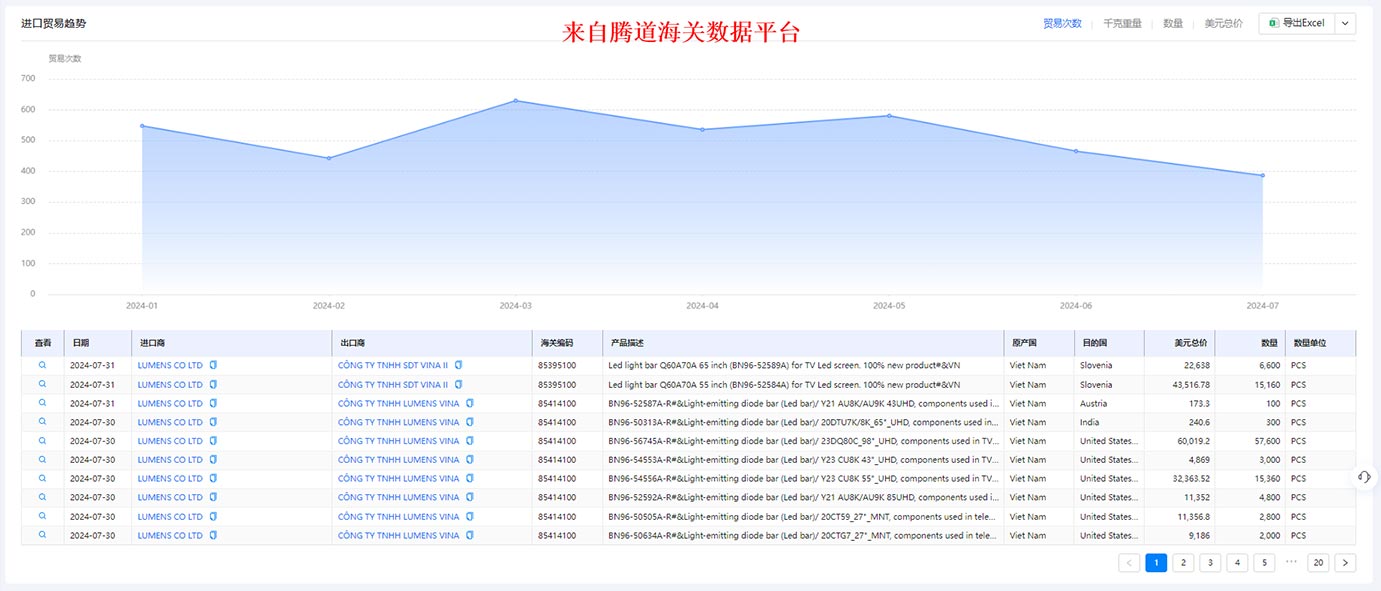The height and width of the screenshot is (591, 1381).
Task: Click the view magnifier in the BN96-54556A row
Action: [x=43, y=478]
